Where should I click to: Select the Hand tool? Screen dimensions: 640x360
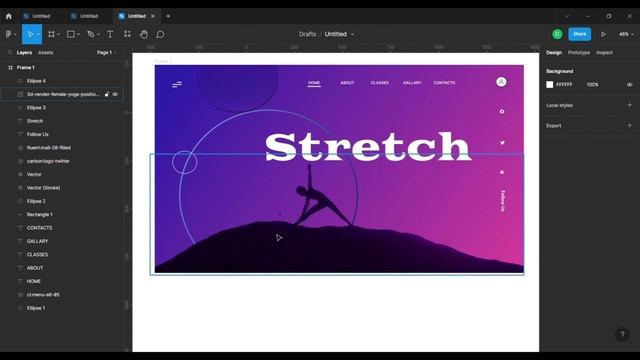144,34
